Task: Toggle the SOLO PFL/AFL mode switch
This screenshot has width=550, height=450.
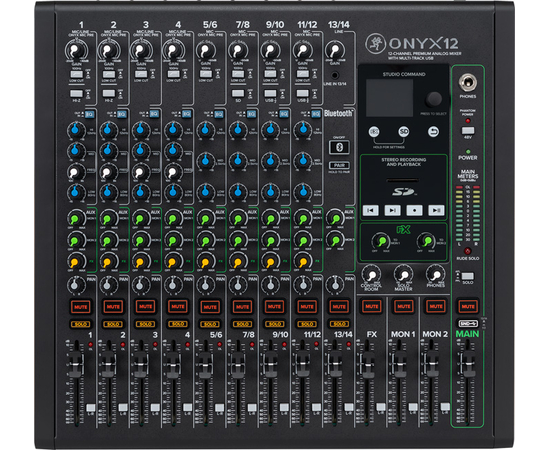Action: pos(468,276)
